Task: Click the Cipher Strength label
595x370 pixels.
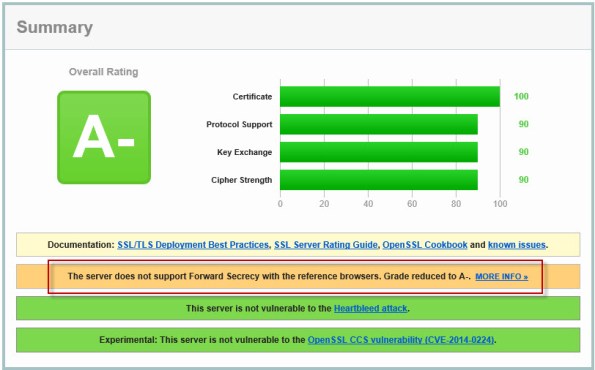Action: [241, 180]
